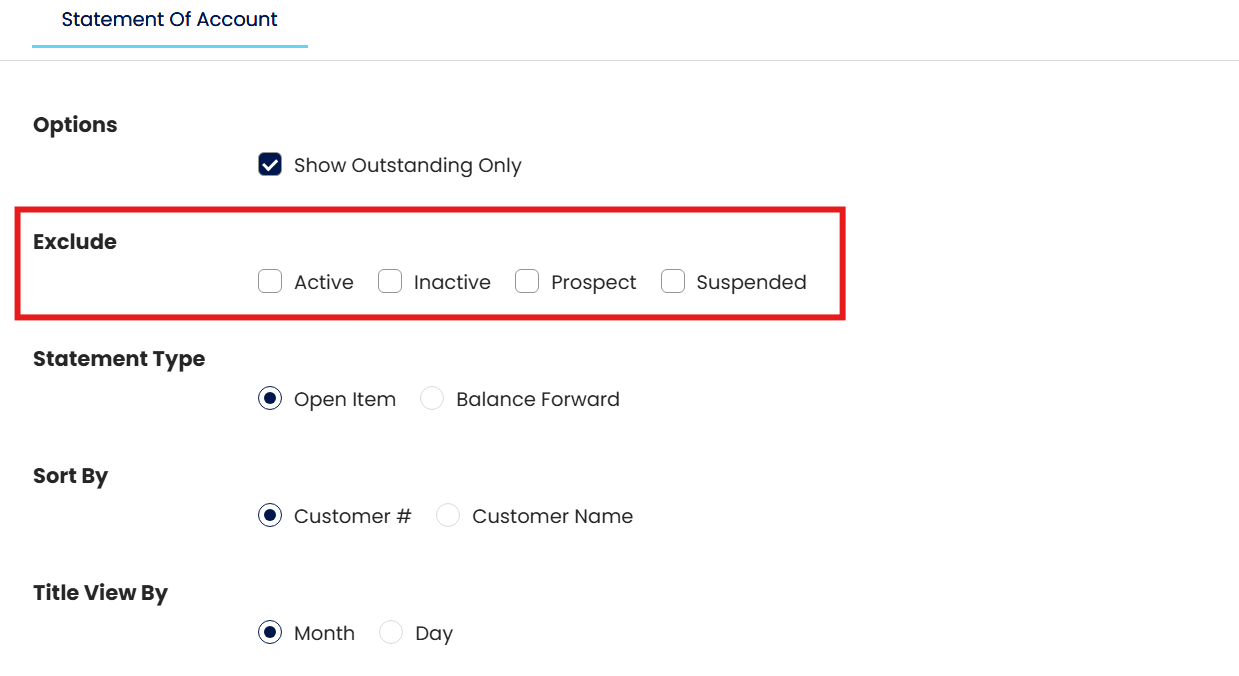Screen dimensions: 1239x676
Task: Select the Customer # sort radio button
Action: (x=270, y=516)
